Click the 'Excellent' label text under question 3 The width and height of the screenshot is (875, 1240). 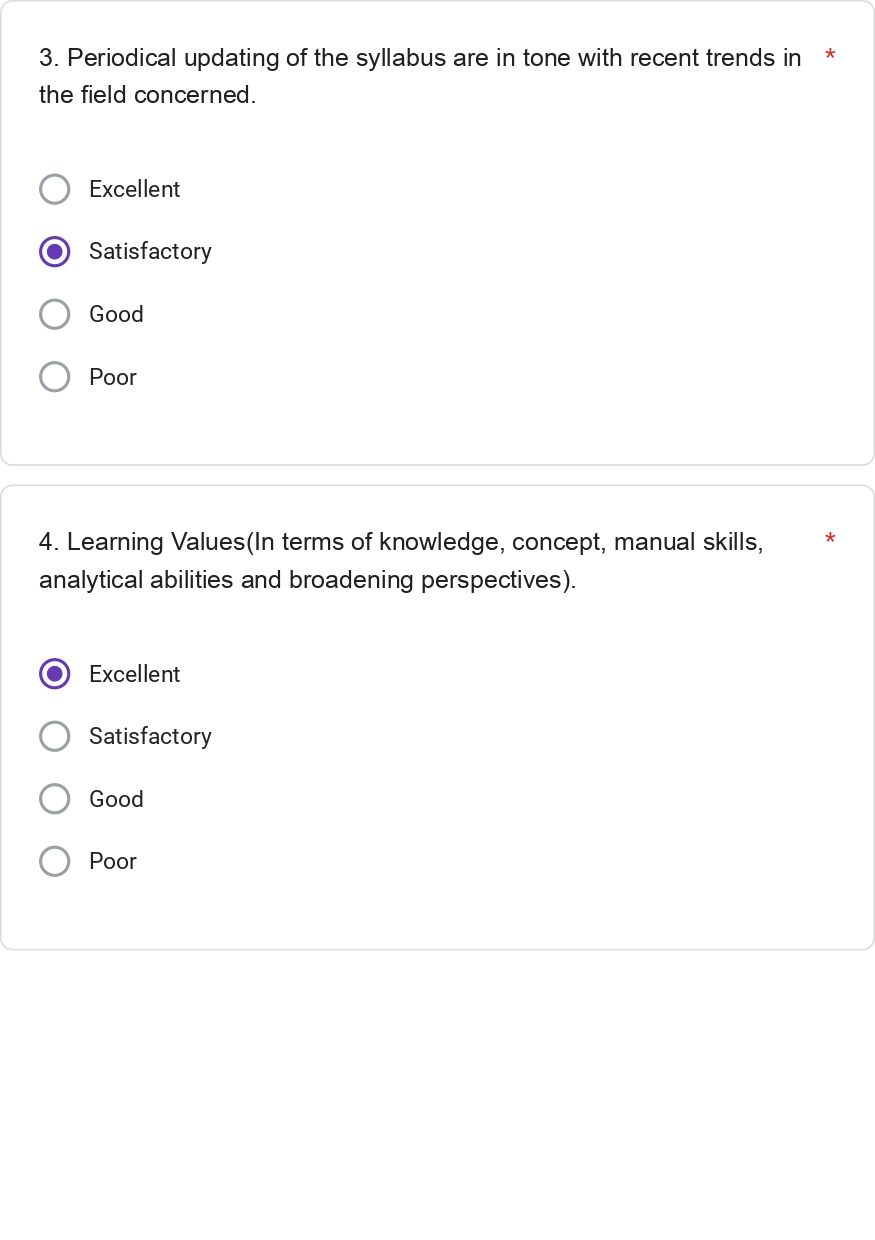(x=134, y=189)
